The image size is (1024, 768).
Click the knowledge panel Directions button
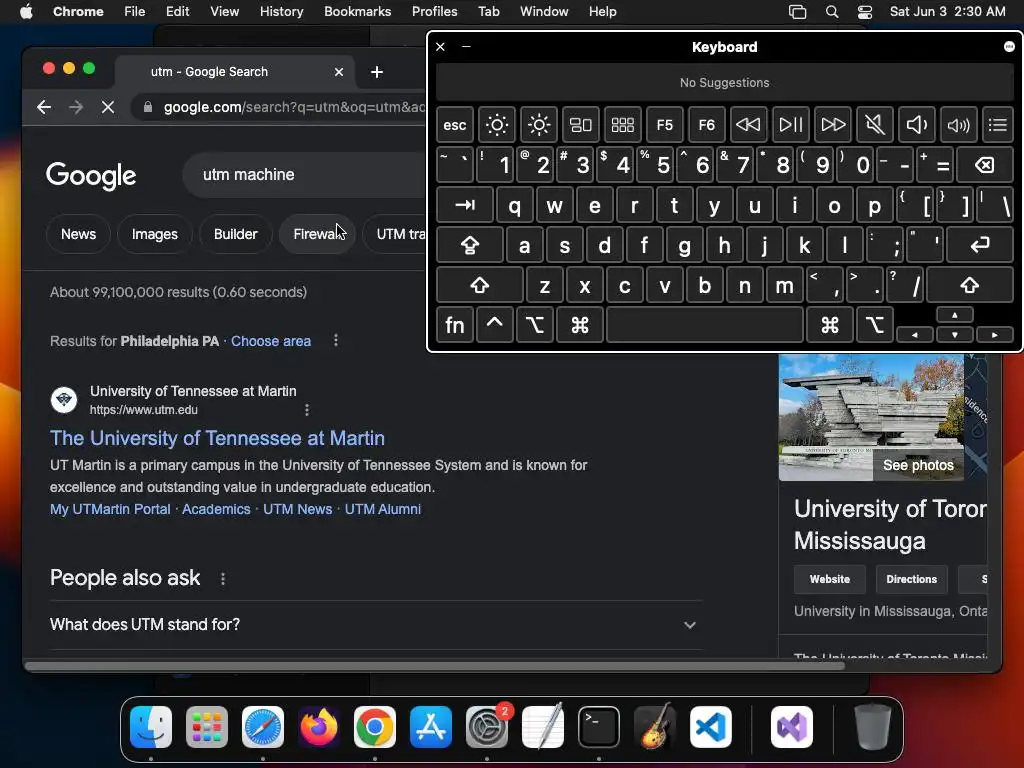pyautogui.click(x=912, y=579)
